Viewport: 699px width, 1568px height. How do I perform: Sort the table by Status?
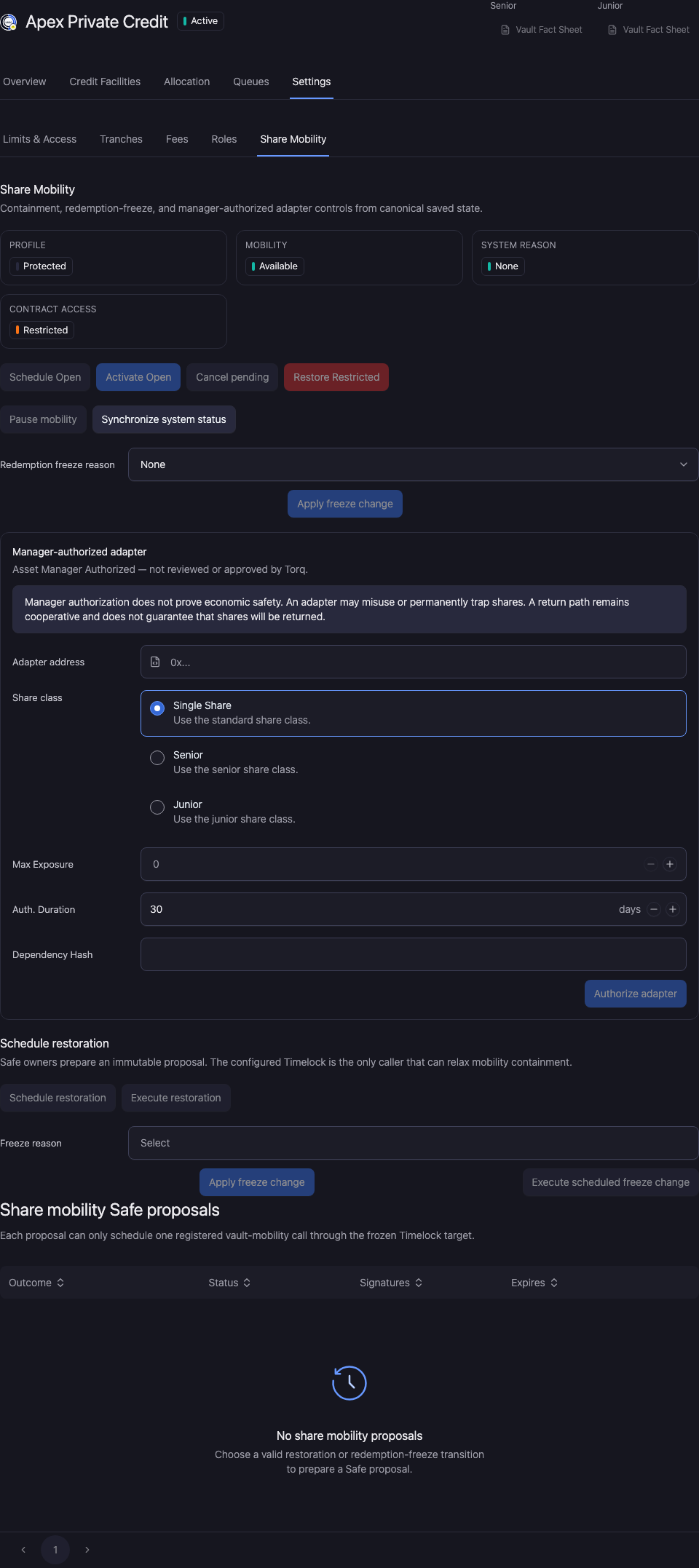click(229, 1283)
